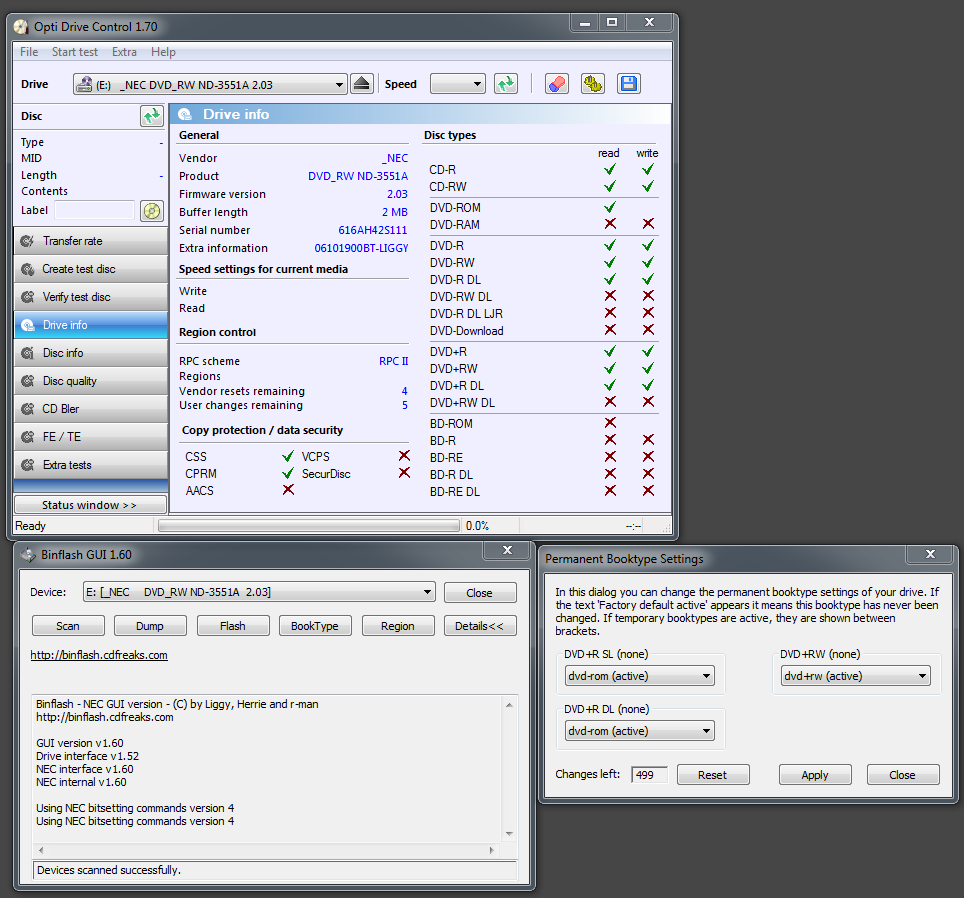This screenshot has width=964, height=898.
Task: Minimize the Opti Drive Control window
Action: pyautogui.click(x=585, y=23)
